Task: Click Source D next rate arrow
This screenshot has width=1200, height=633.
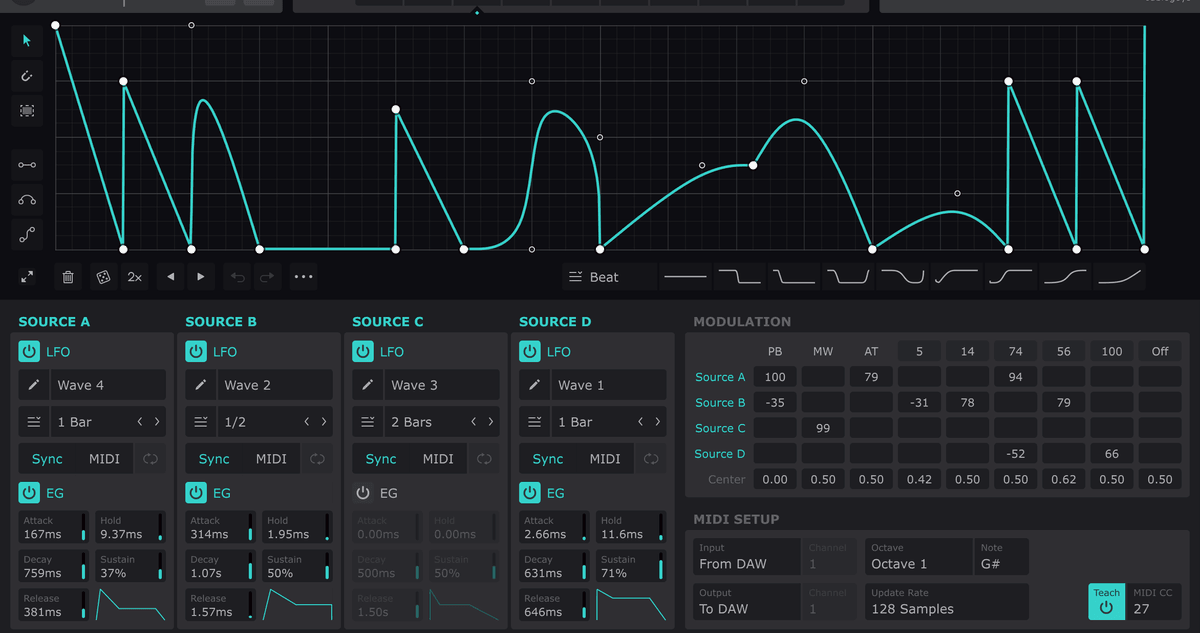Action: pyautogui.click(x=658, y=422)
